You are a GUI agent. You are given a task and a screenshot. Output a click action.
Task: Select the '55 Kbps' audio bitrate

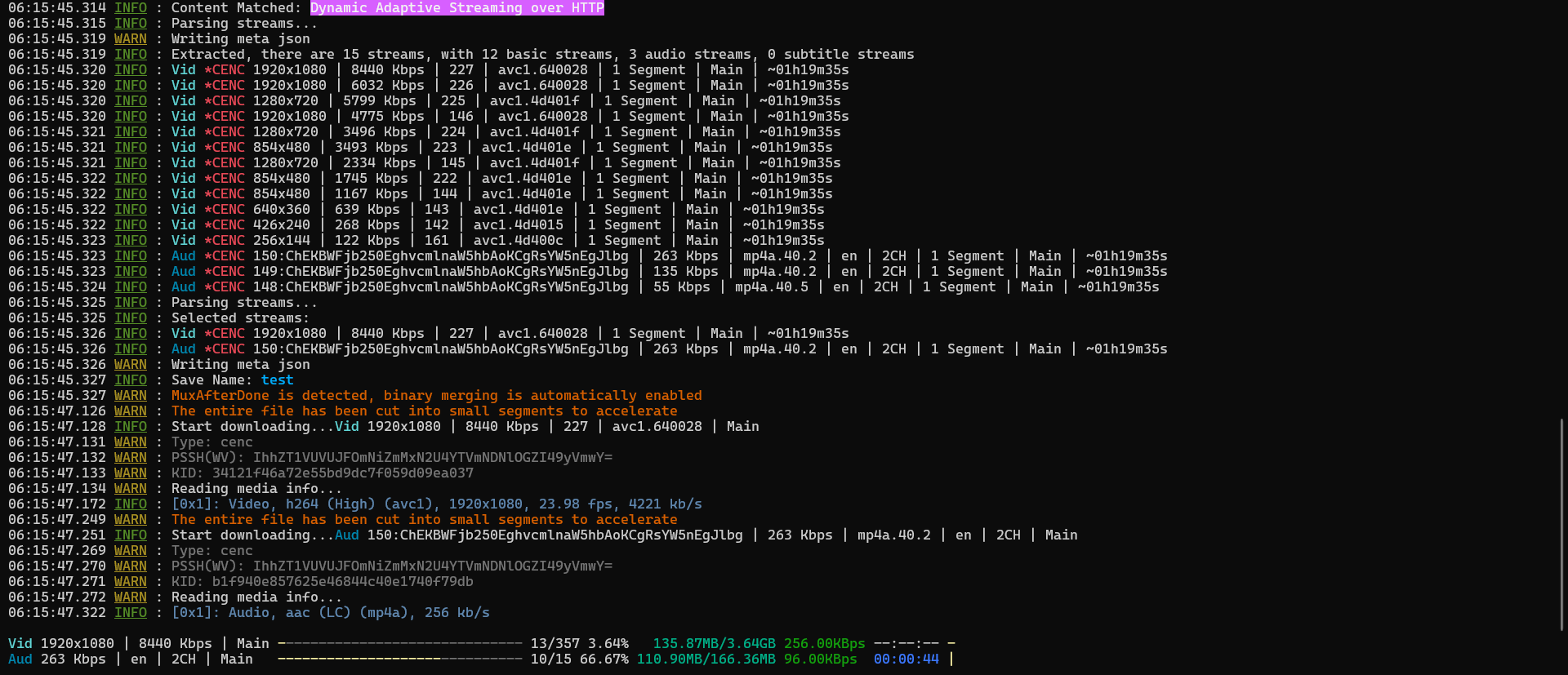point(682,287)
